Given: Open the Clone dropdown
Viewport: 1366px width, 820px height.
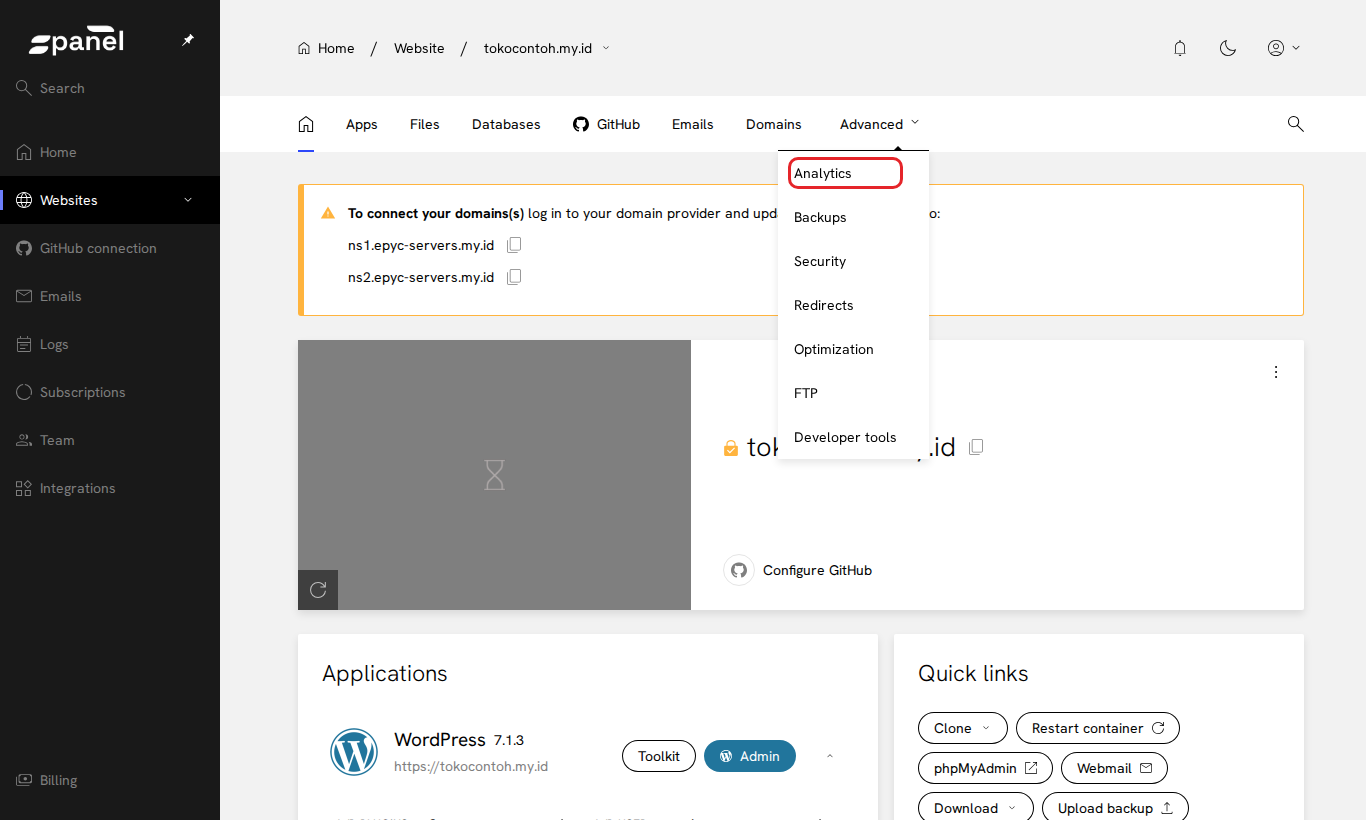Looking at the screenshot, I should [x=962, y=728].
